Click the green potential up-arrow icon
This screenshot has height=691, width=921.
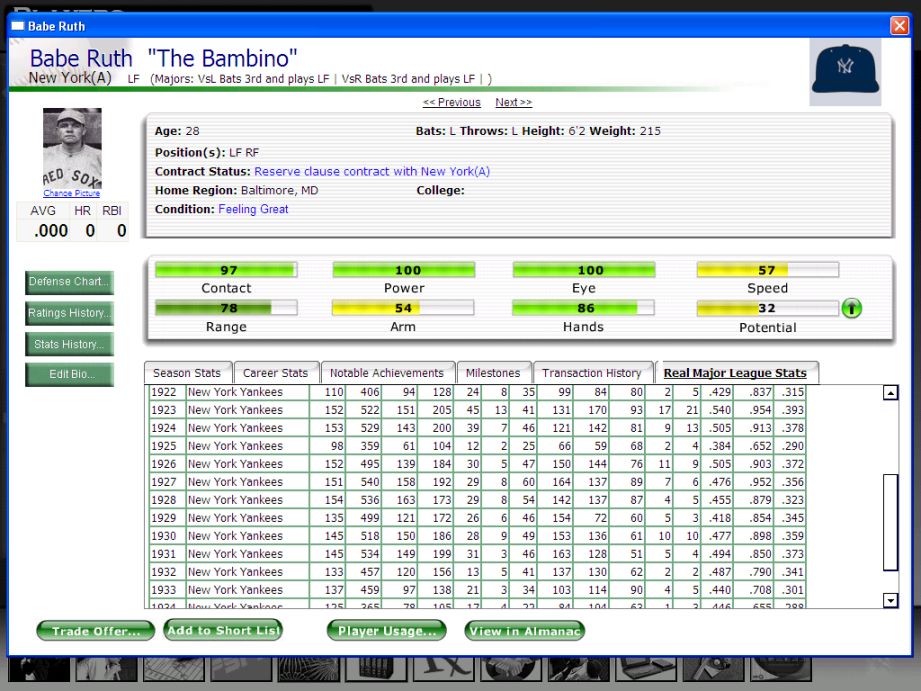tap(851, 308)
